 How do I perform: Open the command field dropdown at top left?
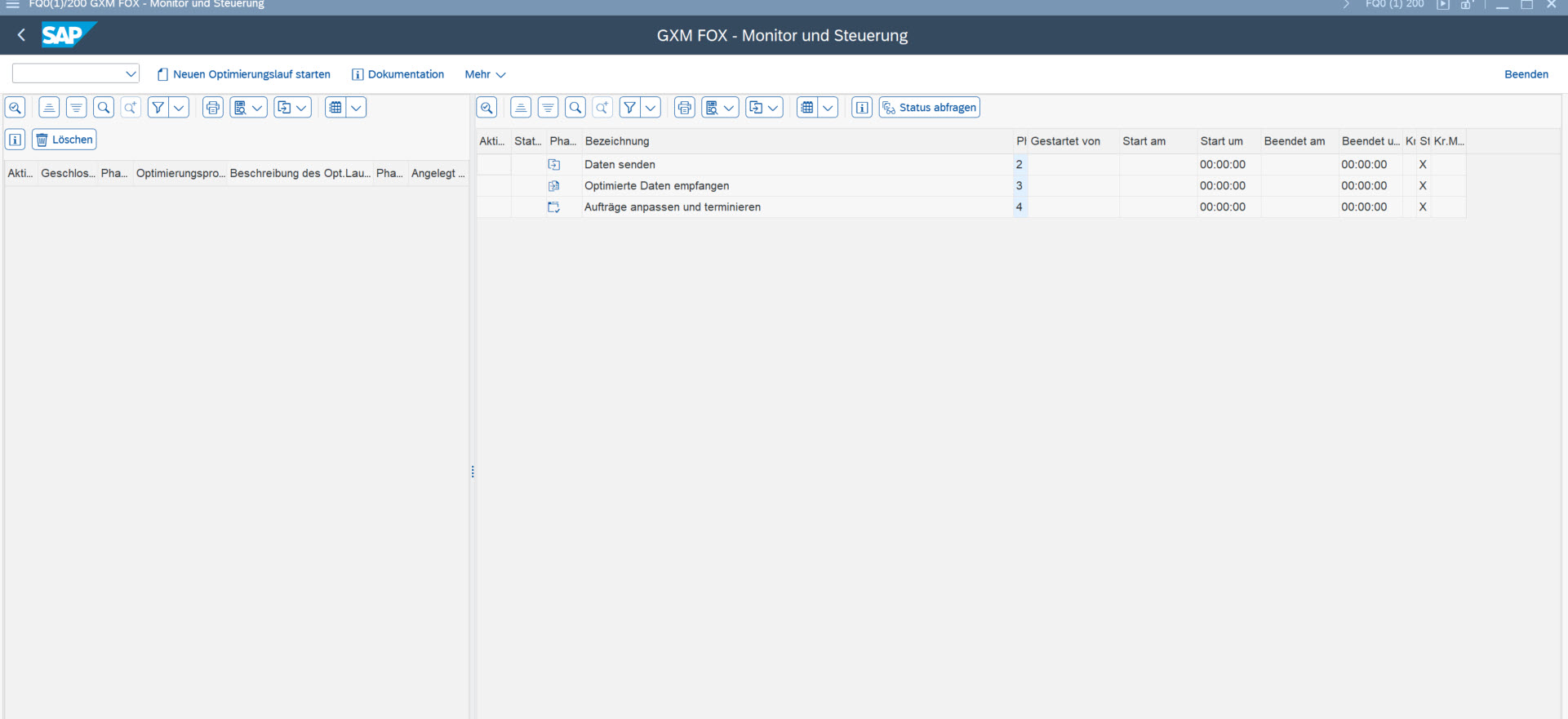131,73
